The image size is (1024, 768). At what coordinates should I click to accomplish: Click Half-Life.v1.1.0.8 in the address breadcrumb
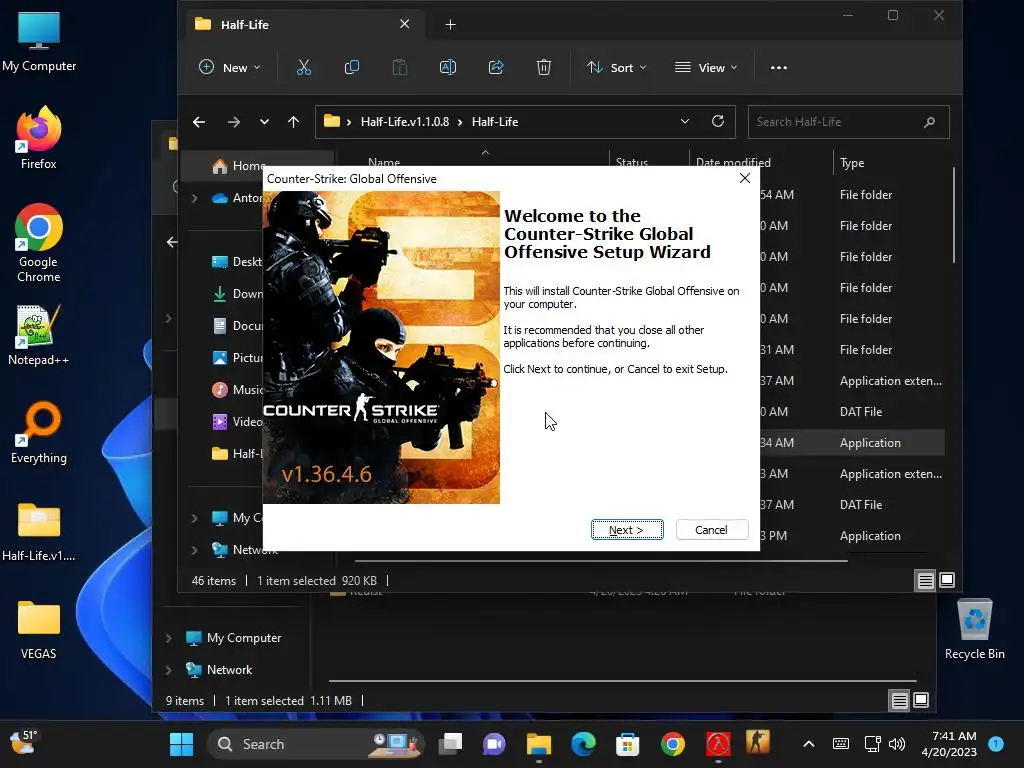[x=405, y=122]
